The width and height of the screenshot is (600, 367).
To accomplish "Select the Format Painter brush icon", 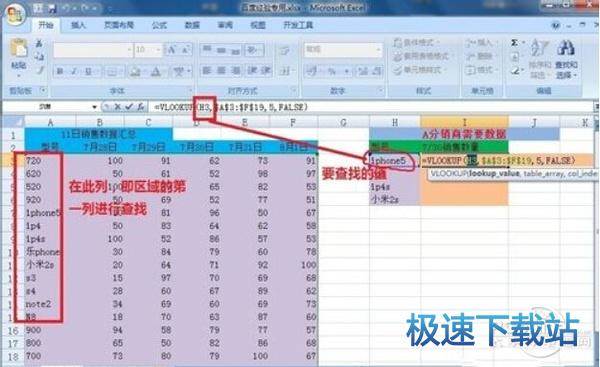I will point(39,70).
